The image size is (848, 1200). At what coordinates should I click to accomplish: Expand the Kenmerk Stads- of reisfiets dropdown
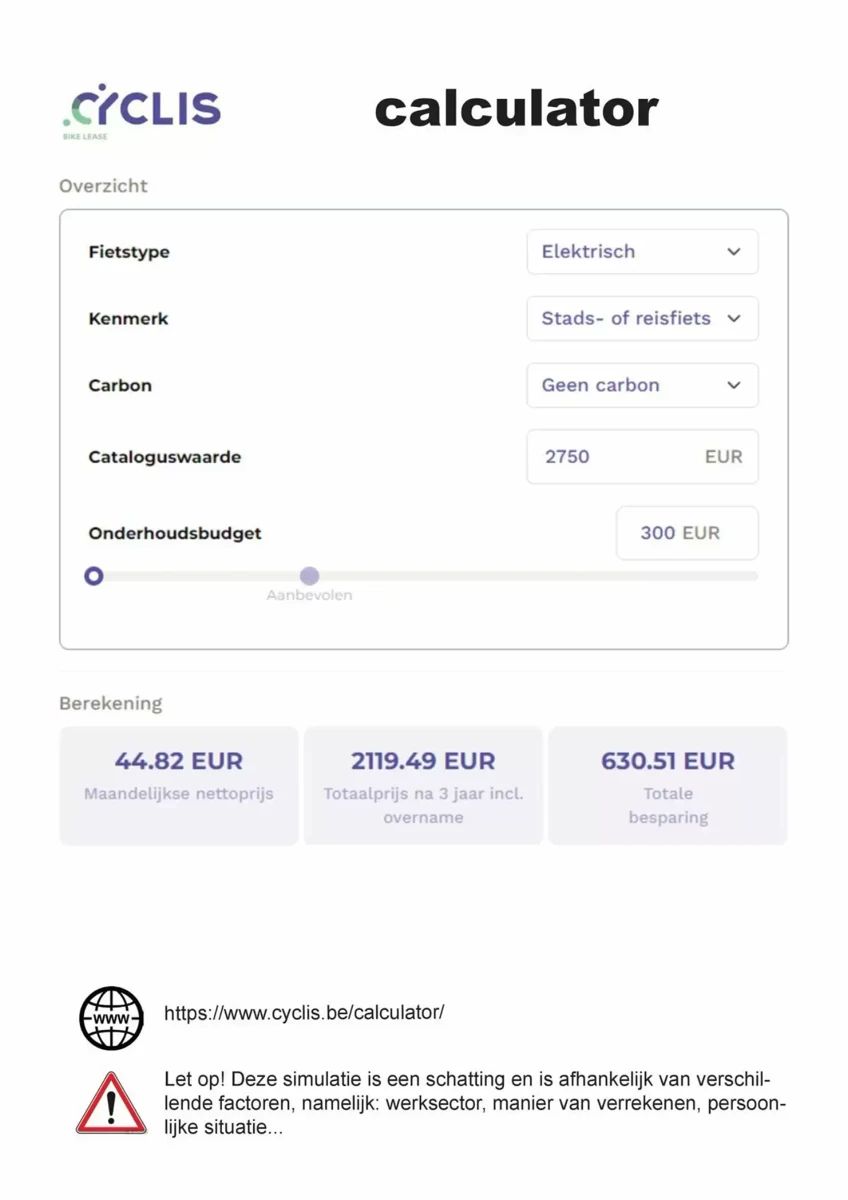642,319
